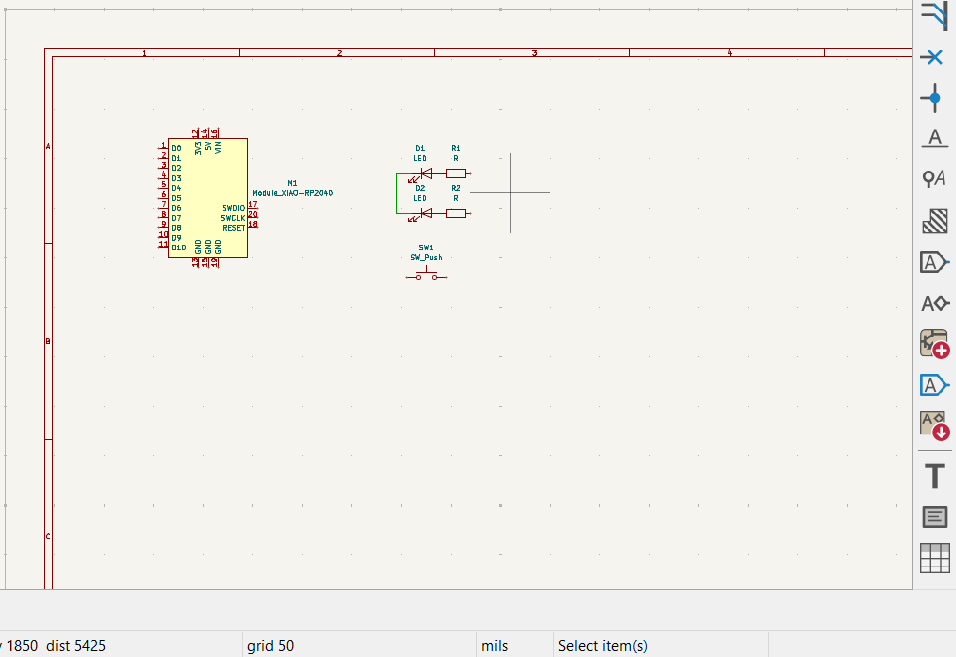956x657 pixels.
Task: Select the R1 resistor symbol
Action: tap(456, 174)
